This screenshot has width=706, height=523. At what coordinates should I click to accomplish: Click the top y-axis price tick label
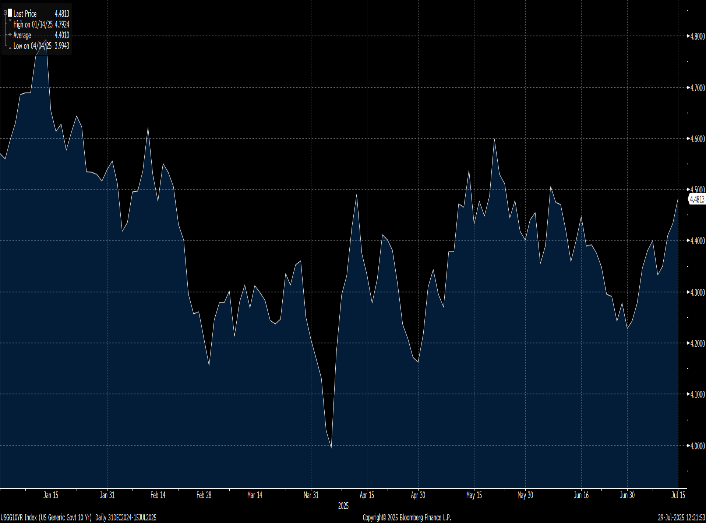[696, 36]
